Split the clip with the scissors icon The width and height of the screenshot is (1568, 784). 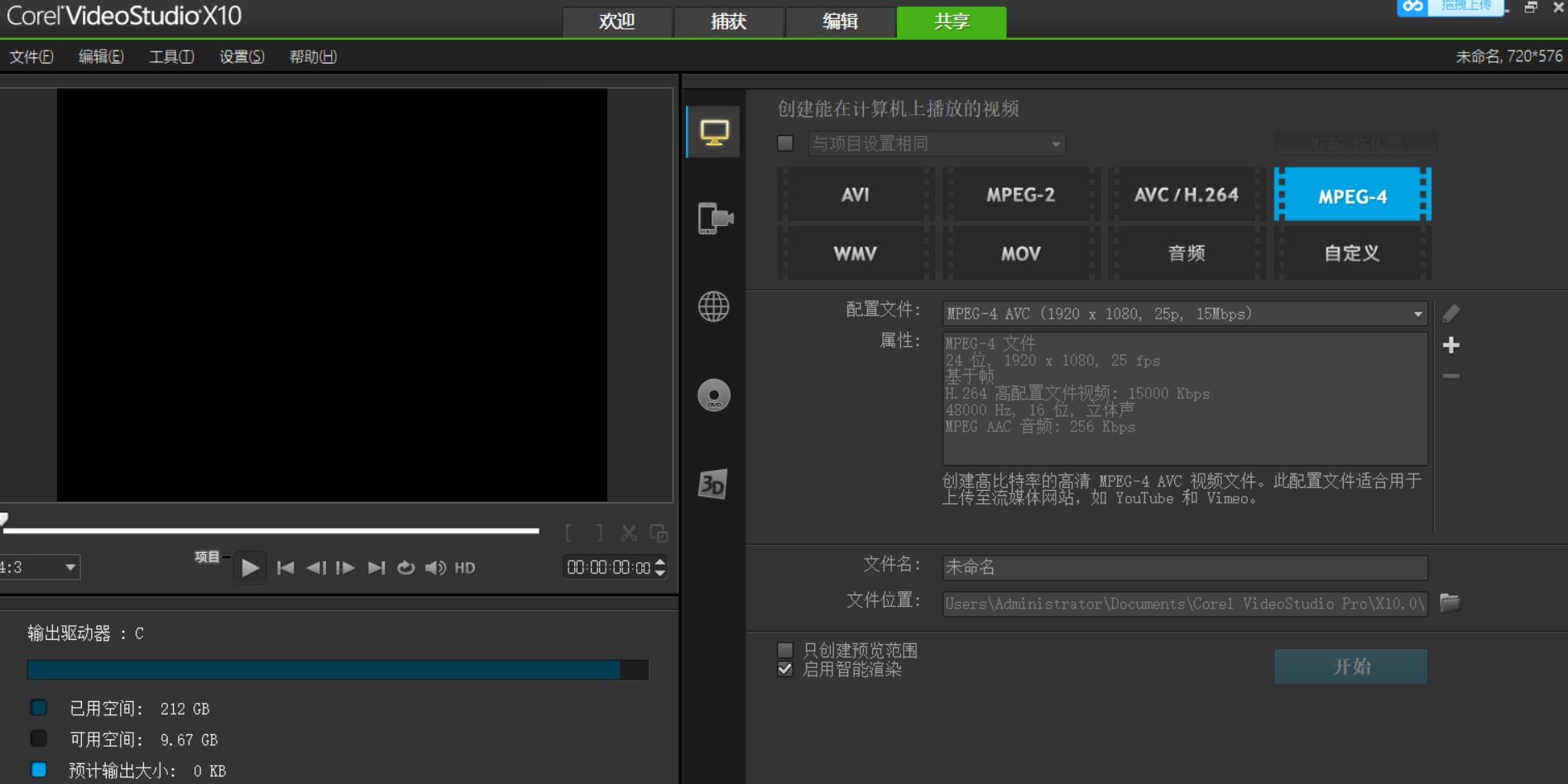629,533
